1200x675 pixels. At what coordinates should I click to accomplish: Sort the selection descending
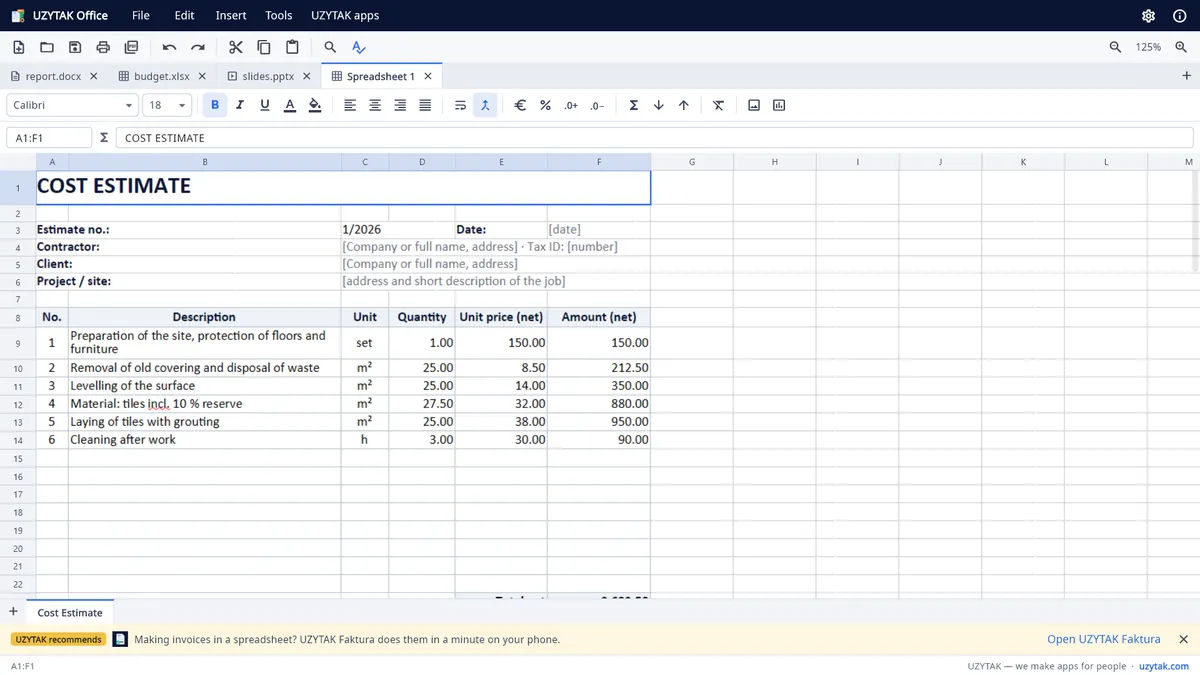point(684,105)
